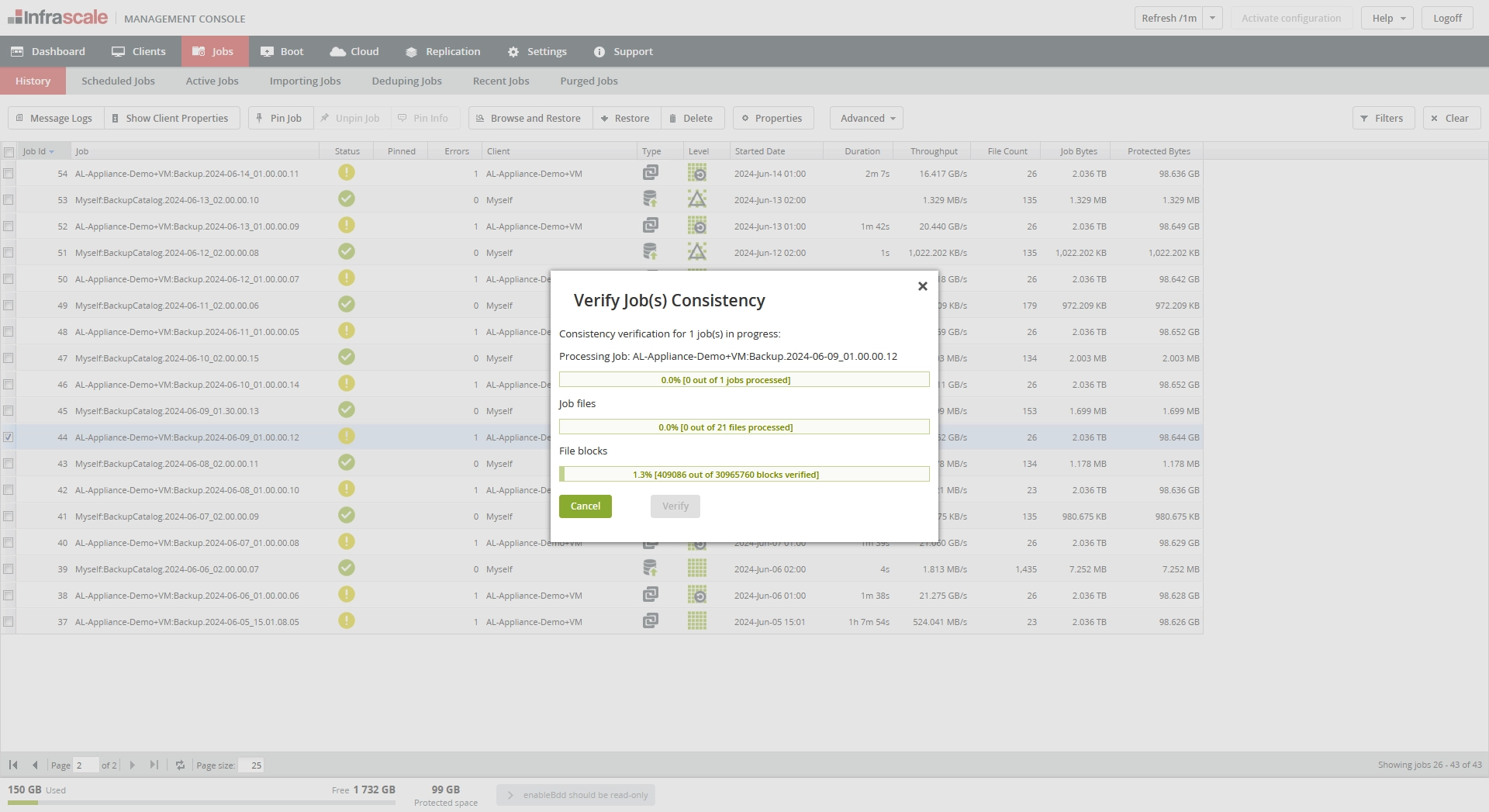Click the page size input field

[x=251, y=765]
